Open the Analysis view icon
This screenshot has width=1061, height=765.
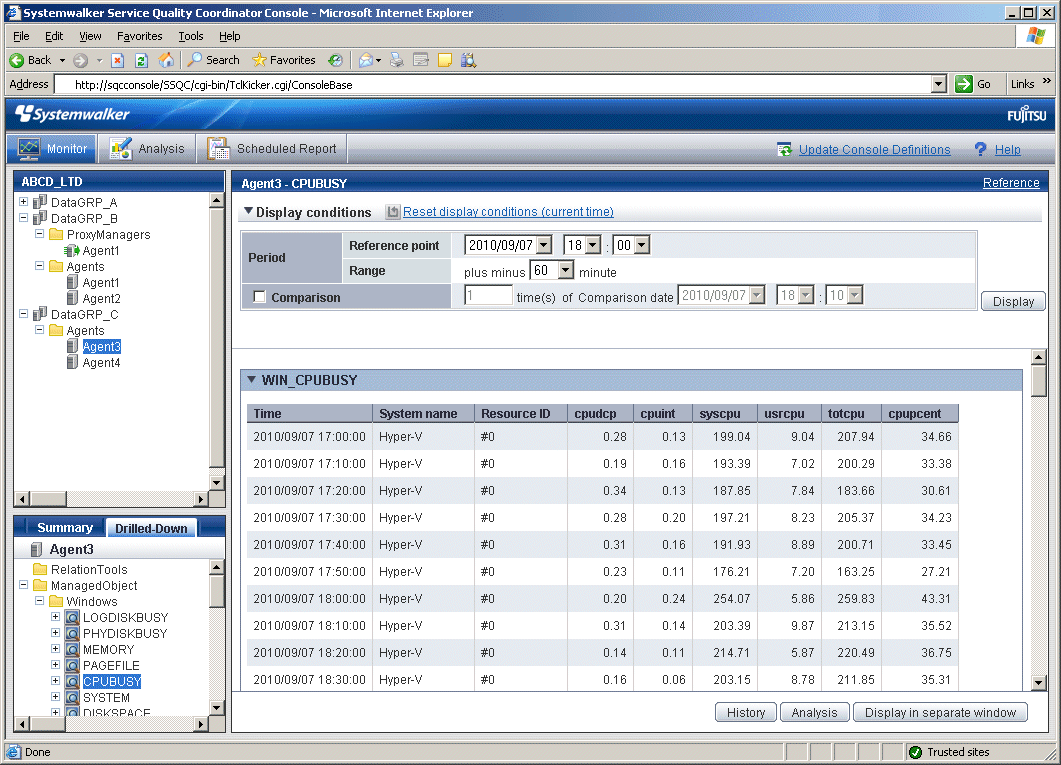tap(121, 149)
